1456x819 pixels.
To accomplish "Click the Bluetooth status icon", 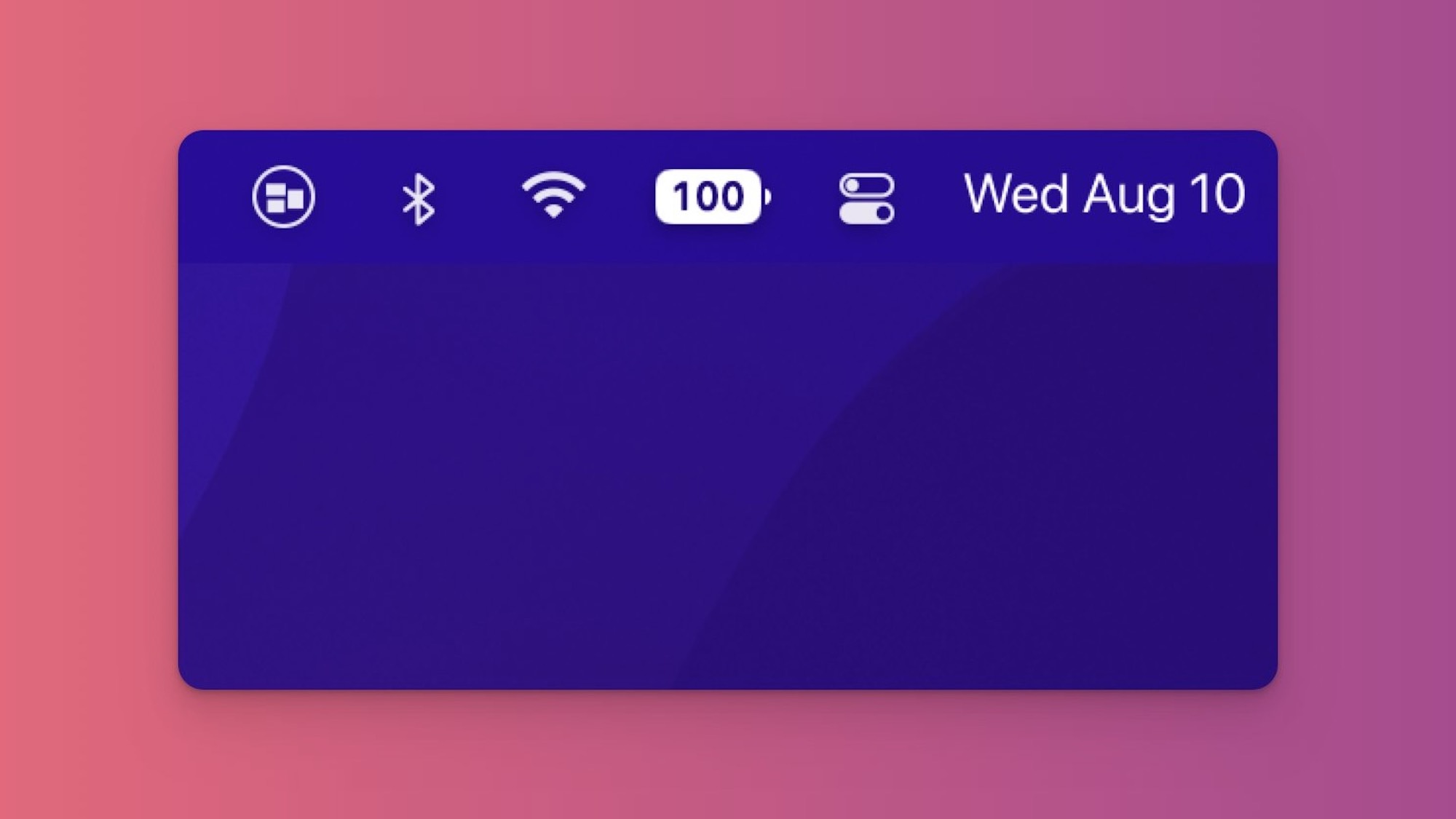I will [x=420, y=195].
